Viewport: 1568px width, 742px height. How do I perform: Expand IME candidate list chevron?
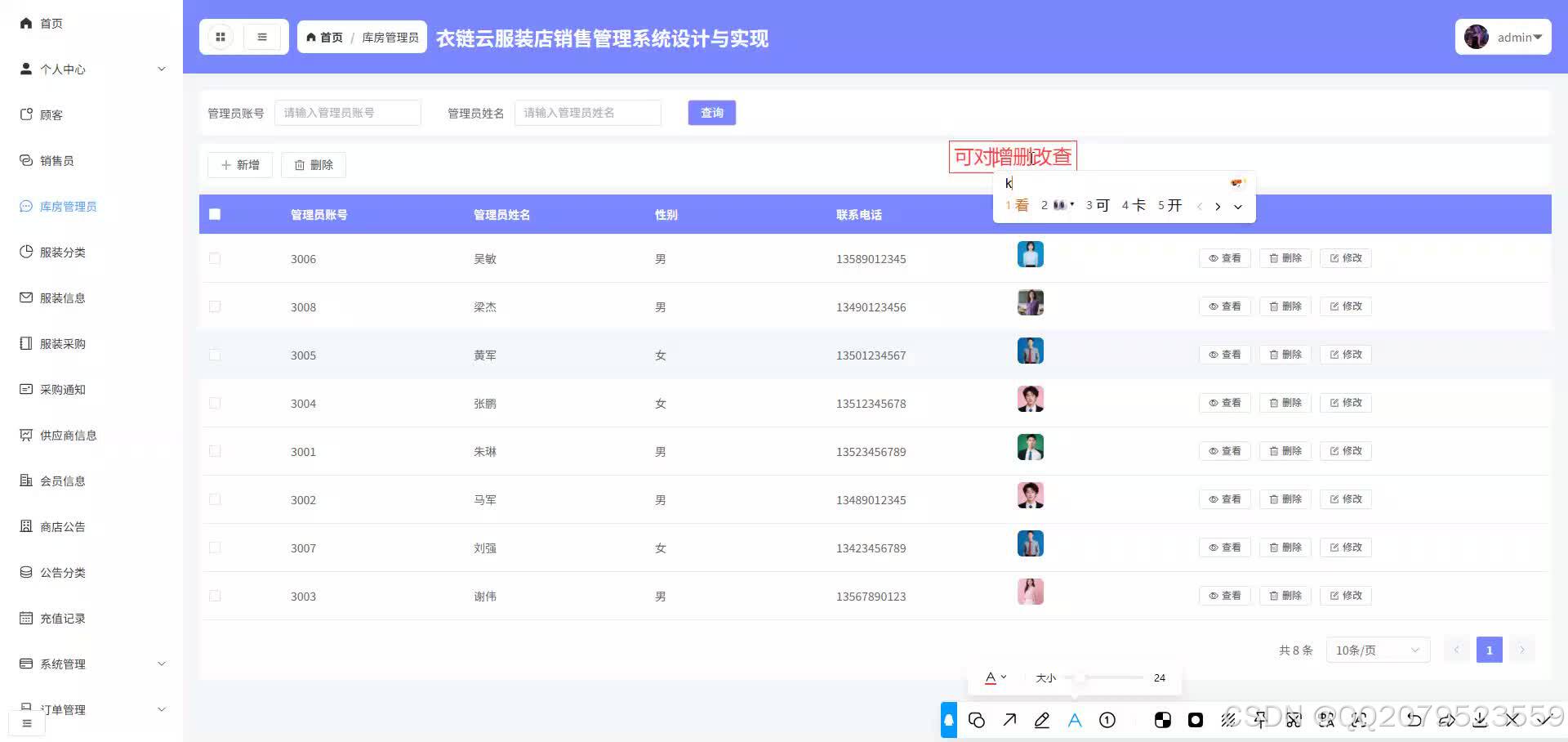[1238, 207]
